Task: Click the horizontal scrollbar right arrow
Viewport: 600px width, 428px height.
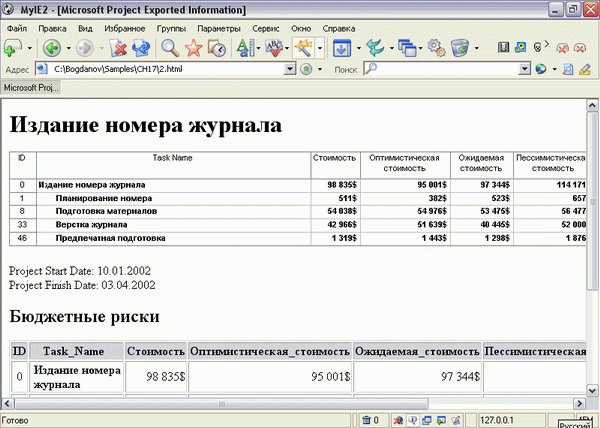Action: (x=579, y=403)
